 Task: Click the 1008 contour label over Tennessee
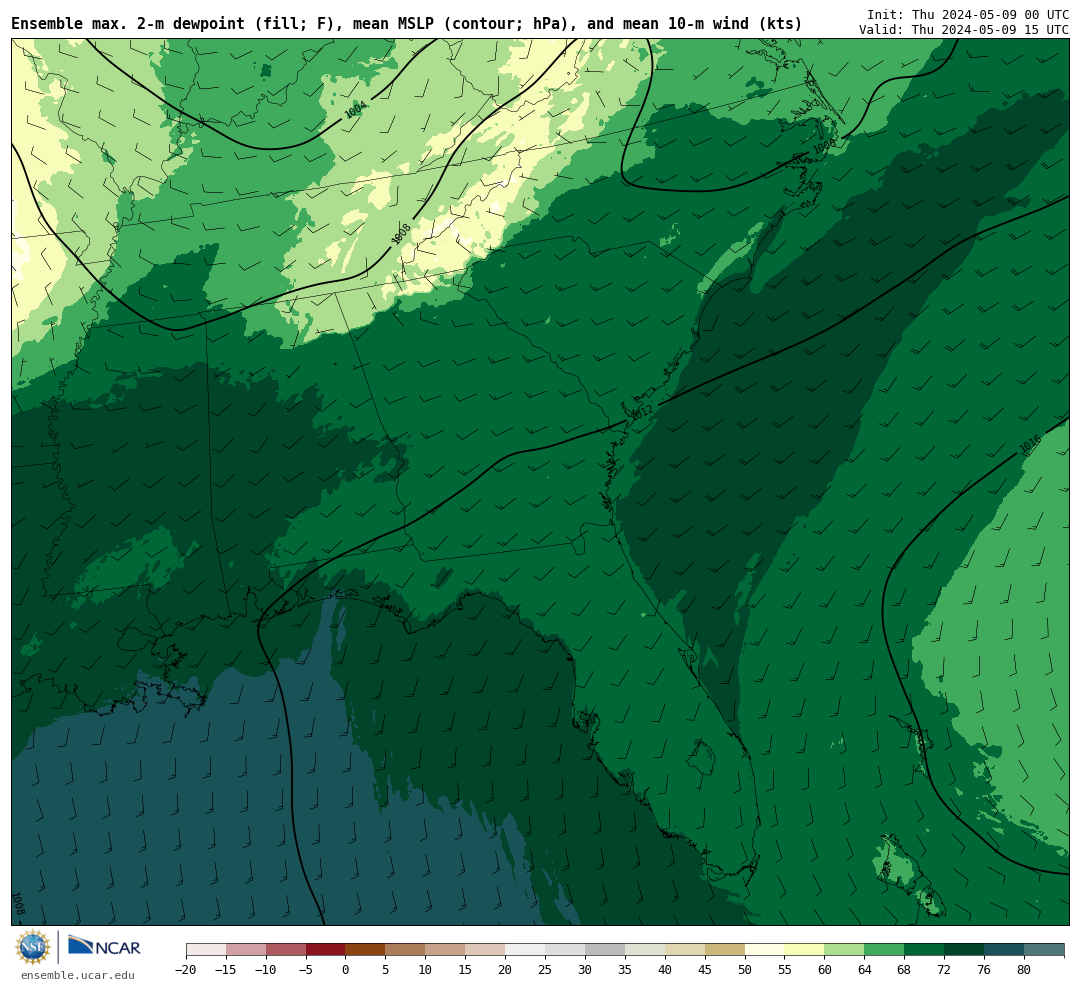(x=401, y=234)
